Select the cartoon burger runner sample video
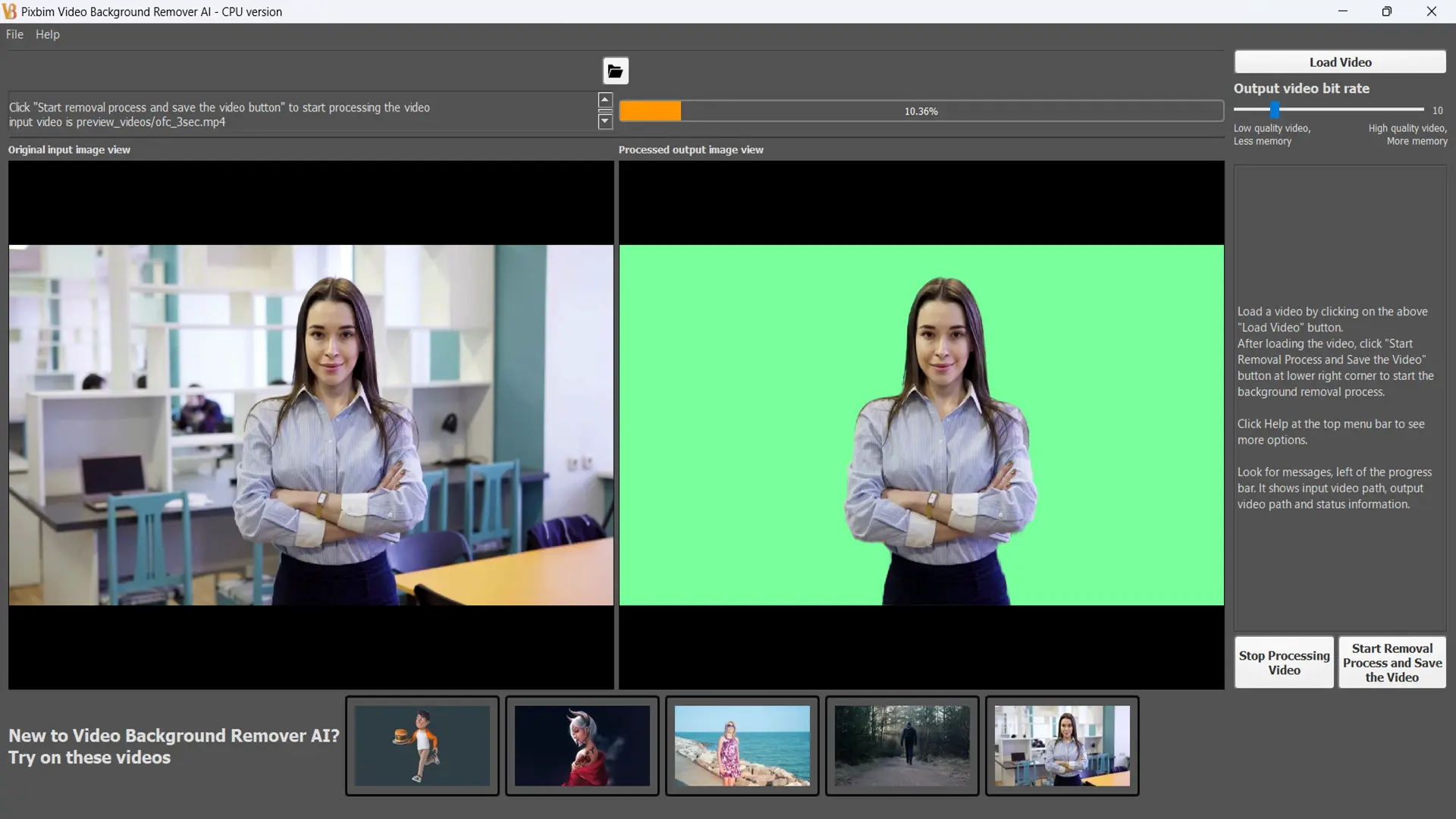 click(x=422, y=746)
